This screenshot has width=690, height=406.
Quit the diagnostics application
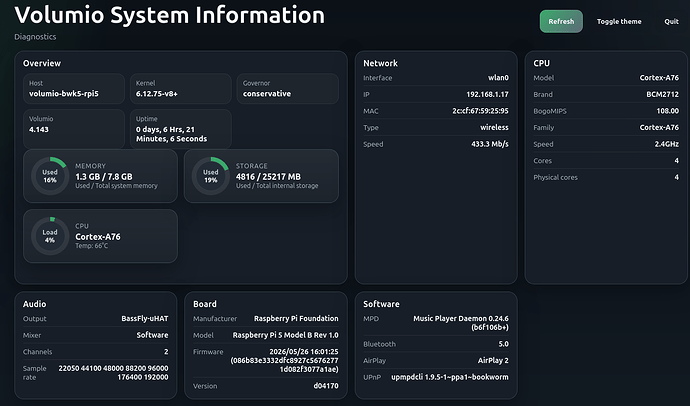point(672,21)
